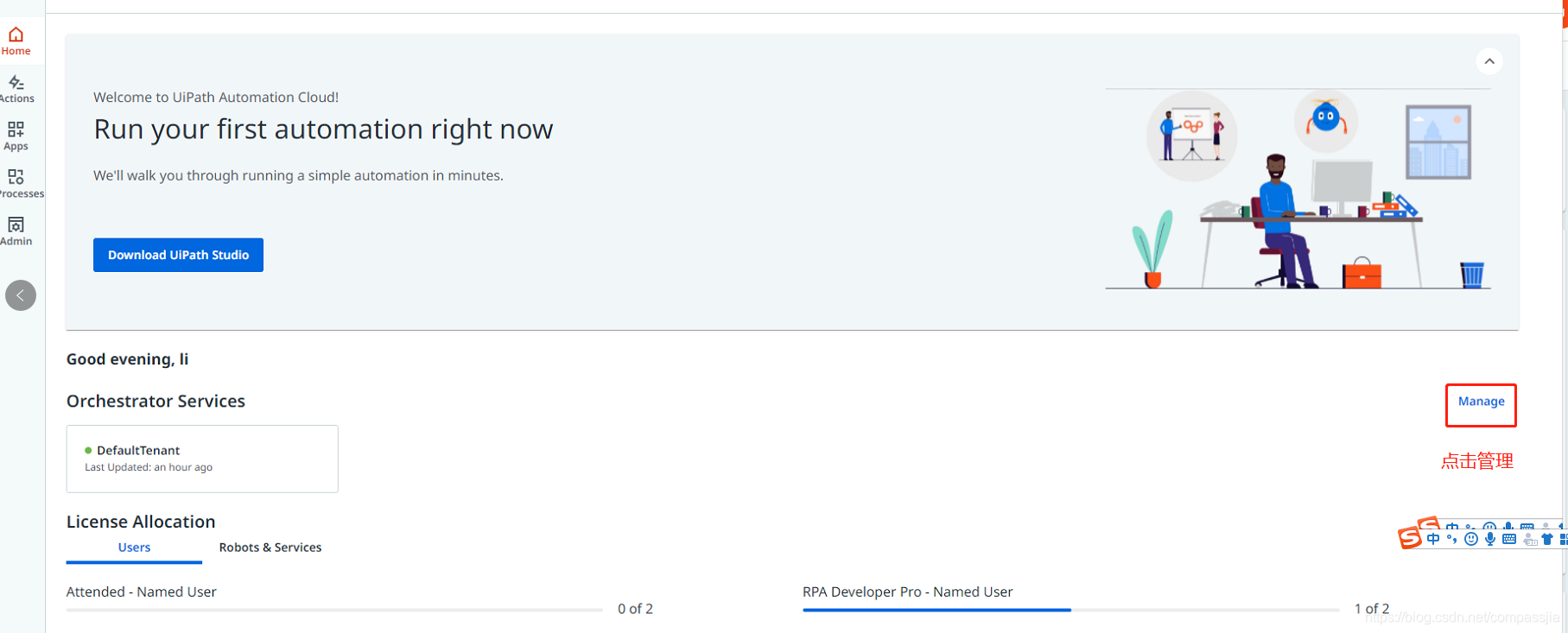The height and width of the screenshot is (633, 1568).
Task: Open the Actions section in sidebar
Action: tap(16, 89)
